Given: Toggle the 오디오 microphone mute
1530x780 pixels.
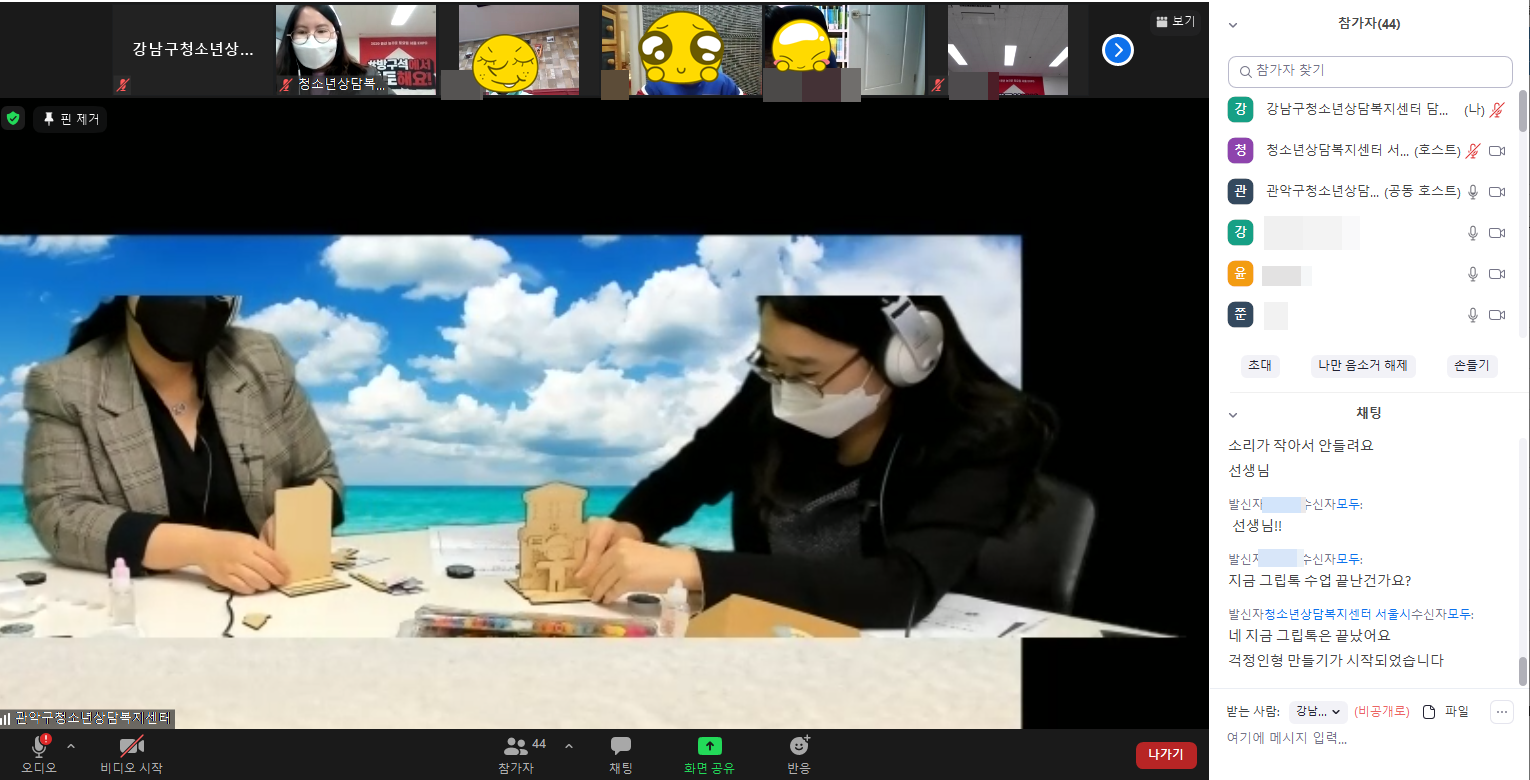Looking at the screenshot, I should point(39,746).
